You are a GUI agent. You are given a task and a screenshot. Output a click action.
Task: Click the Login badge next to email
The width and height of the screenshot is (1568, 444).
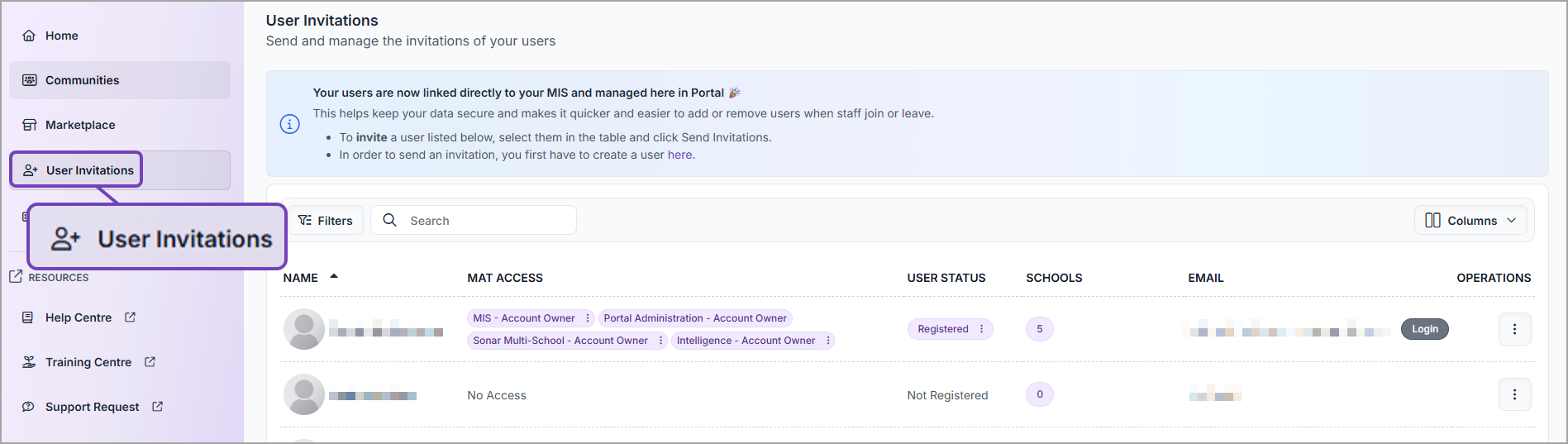pos(1424,329)
